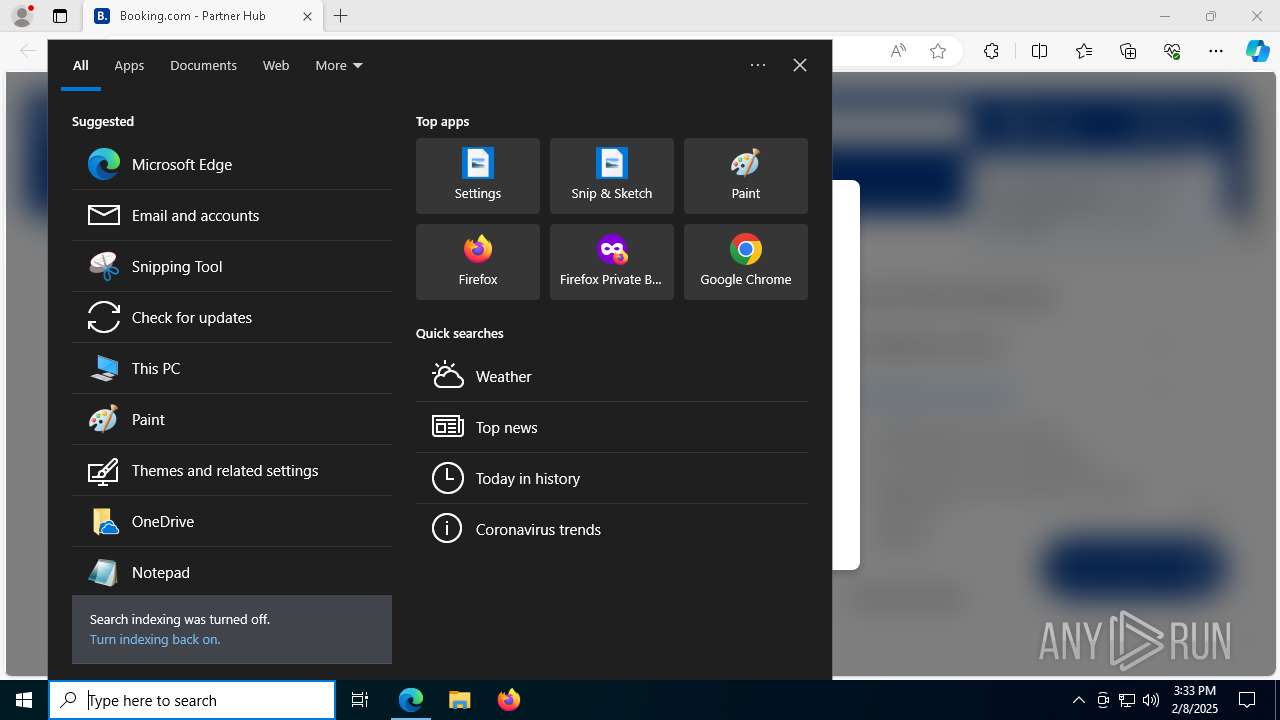Open search panel options ellipsis menu
1280x720 pixels.
point(758,65)
